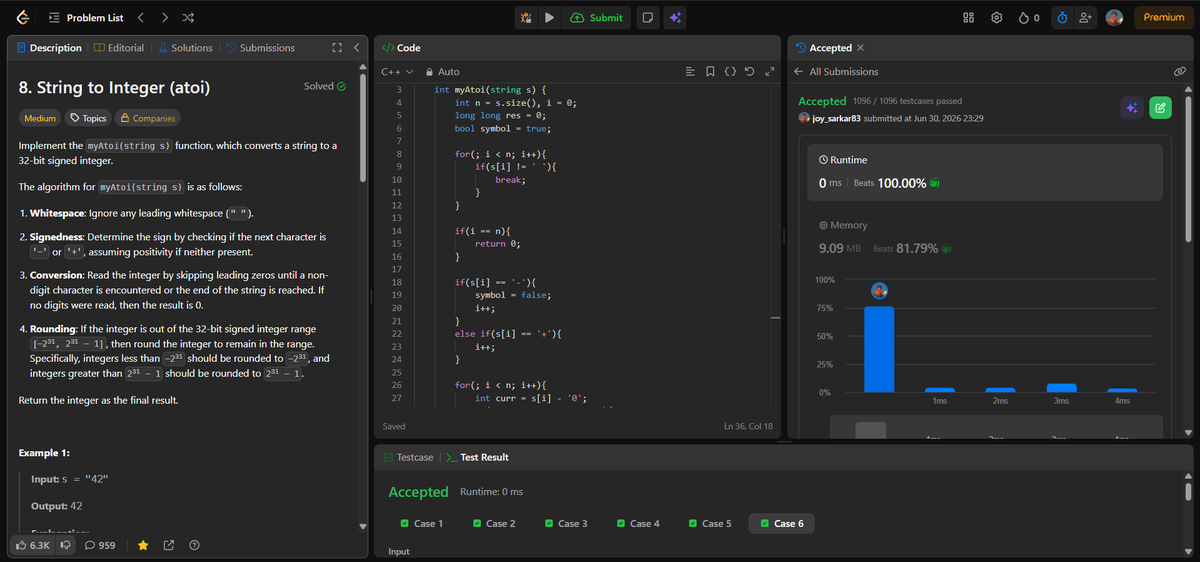Open the settings gear icon
1200x562 pixels.
pos(996,17)
